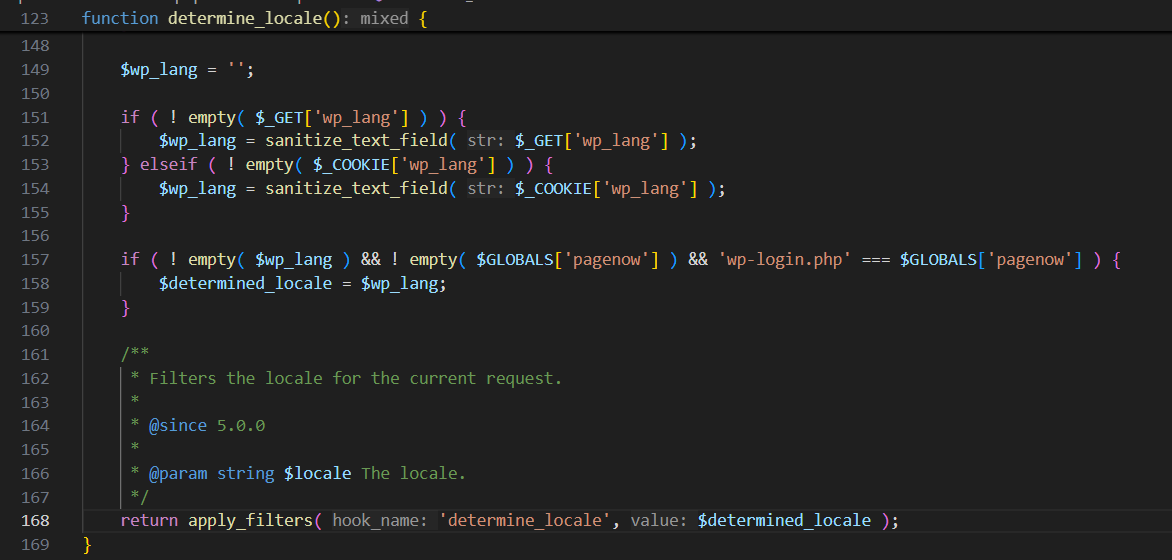
Task: Click line number 159 in the gutter
Action: pos(35,307)
